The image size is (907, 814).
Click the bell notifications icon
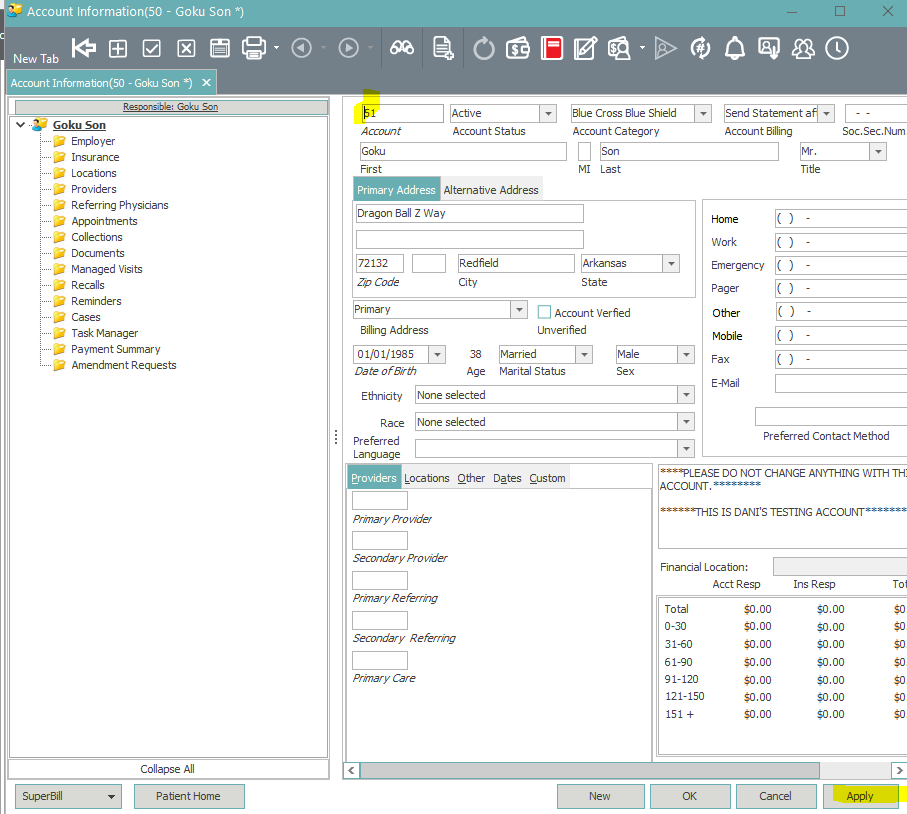(735, 48)
